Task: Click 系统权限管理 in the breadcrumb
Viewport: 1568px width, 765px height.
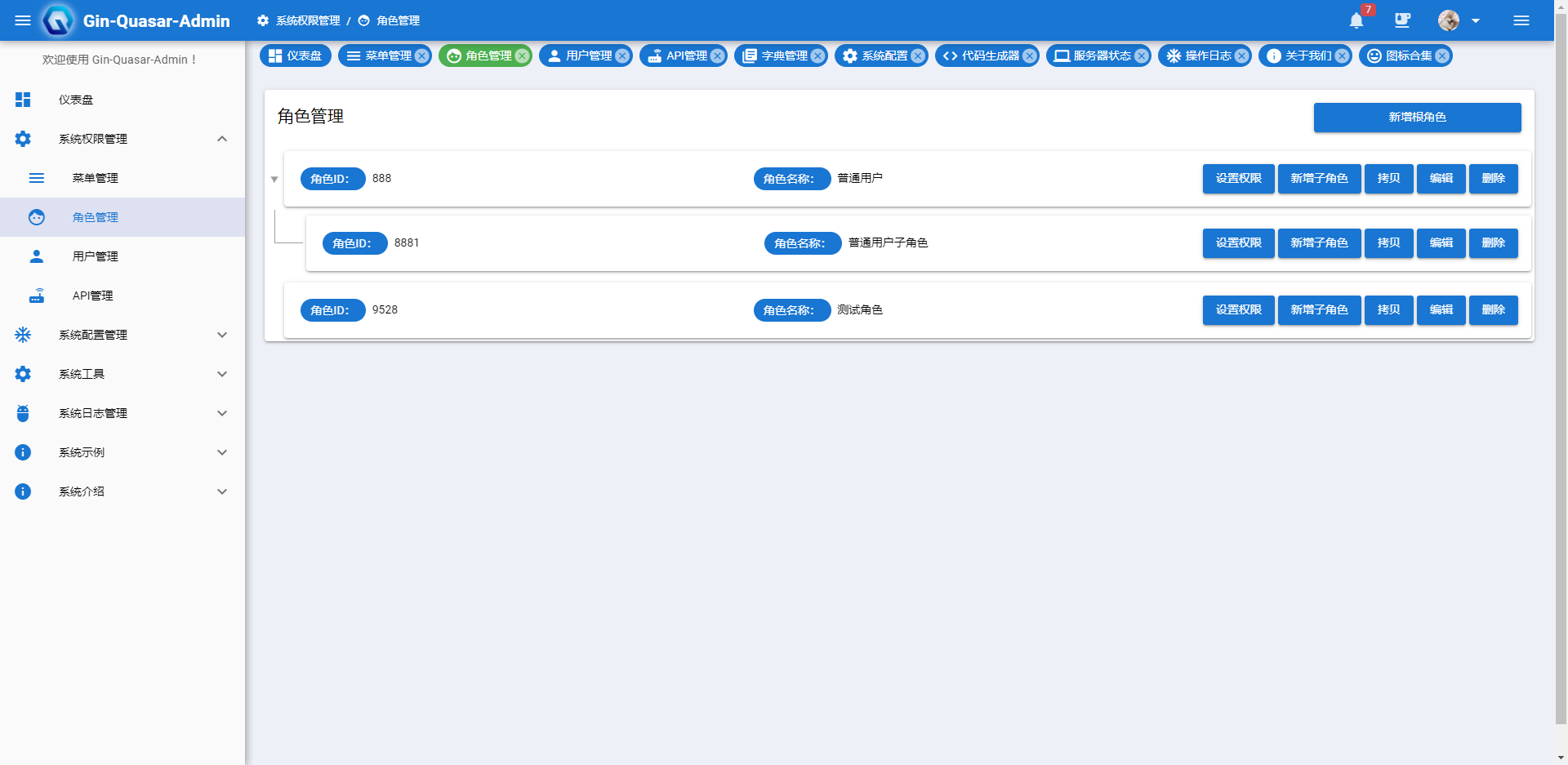Action: (x=308, y=20)
